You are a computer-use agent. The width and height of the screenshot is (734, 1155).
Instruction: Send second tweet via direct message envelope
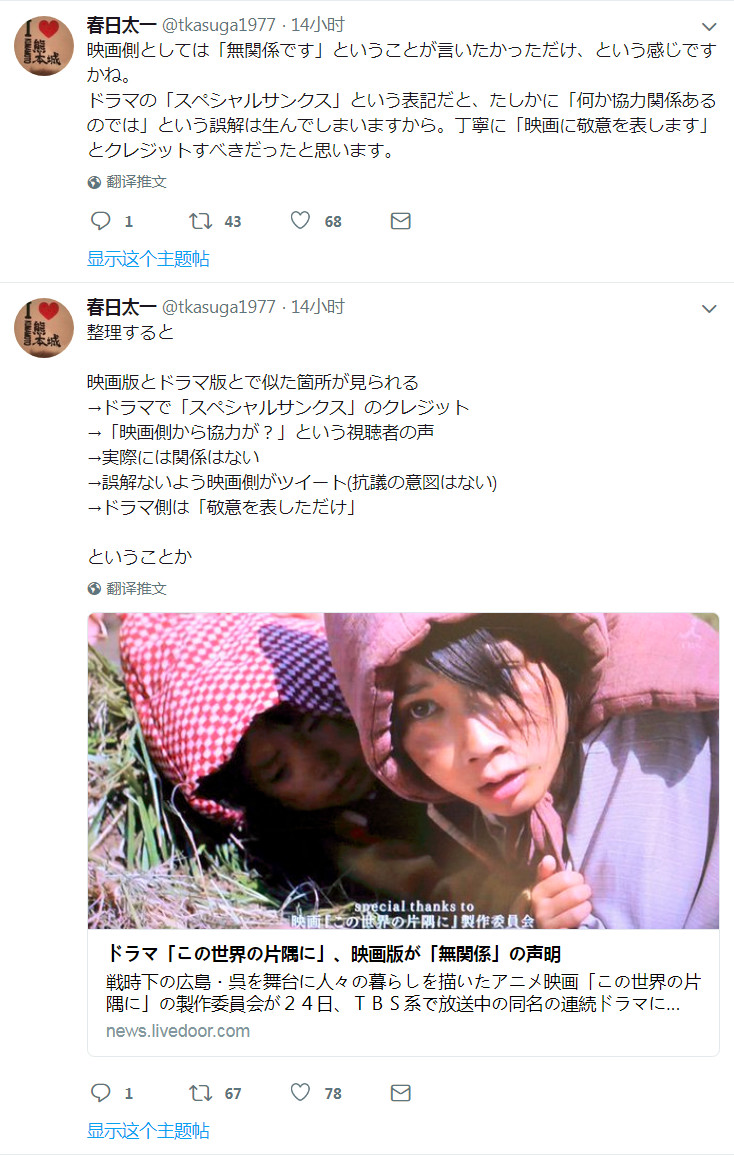click(x=400, y=1093)
